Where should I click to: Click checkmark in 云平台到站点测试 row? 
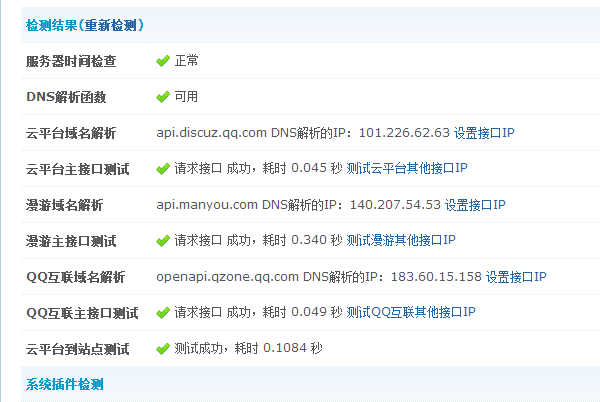click(163, 348)
